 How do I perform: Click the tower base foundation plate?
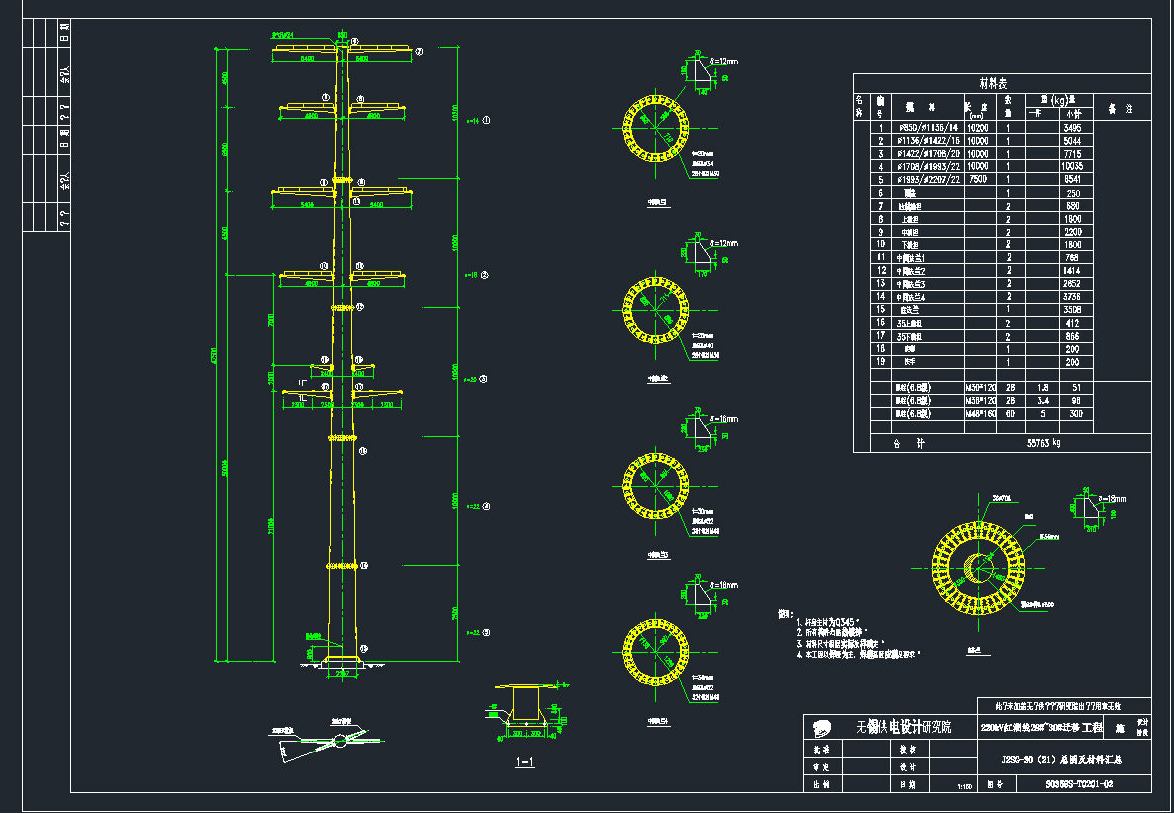341,661
